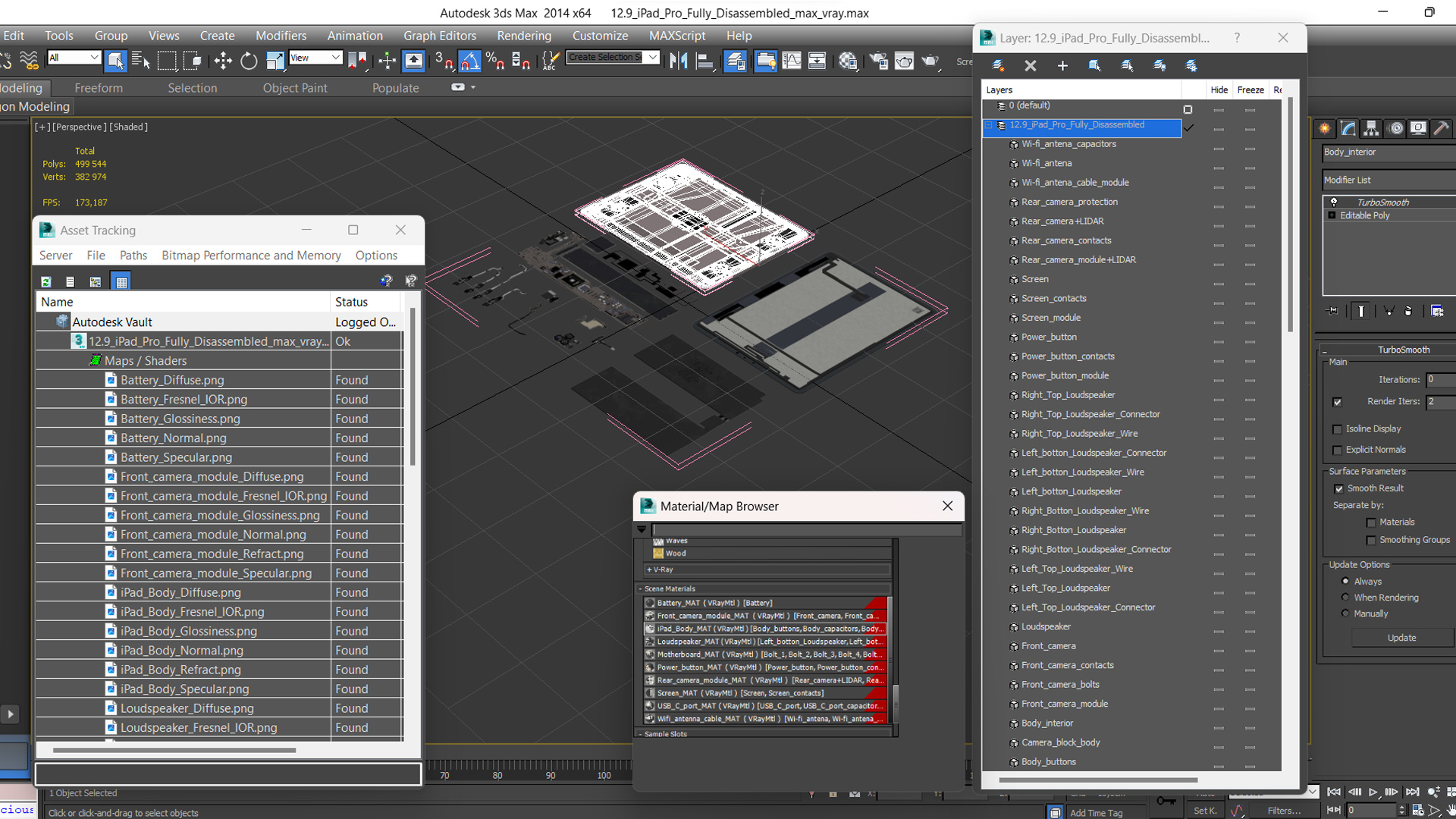
Task: Activate the Select Object tool
Action: point(115,61)
